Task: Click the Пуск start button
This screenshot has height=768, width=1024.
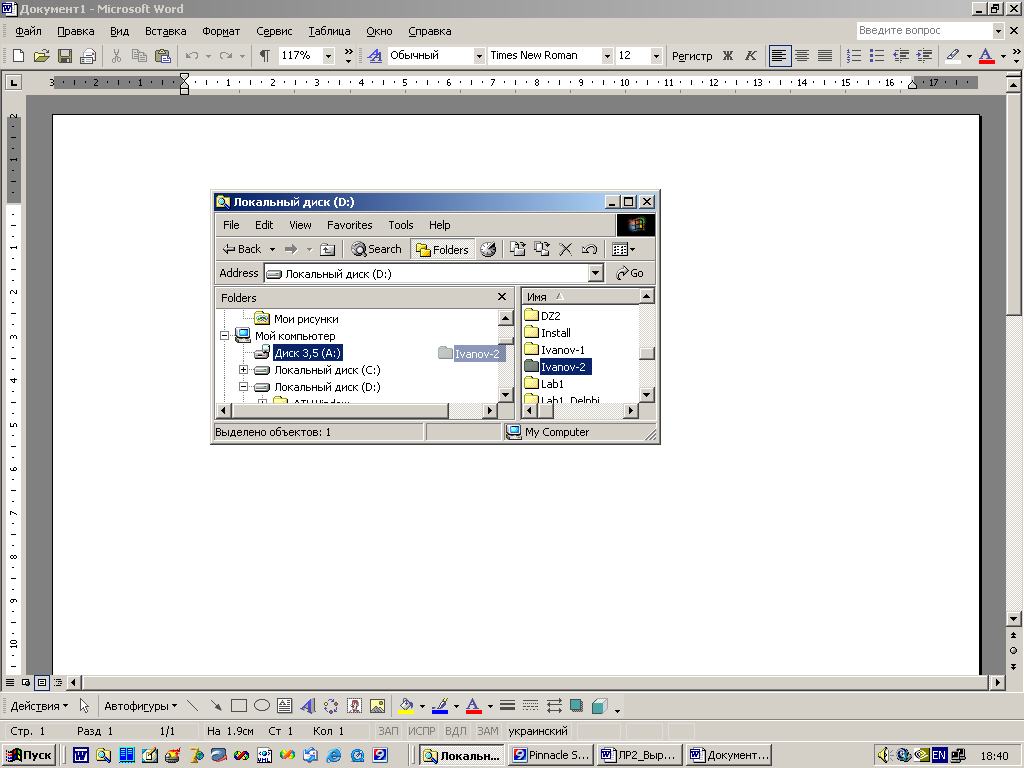Action: tap(29, 755)
